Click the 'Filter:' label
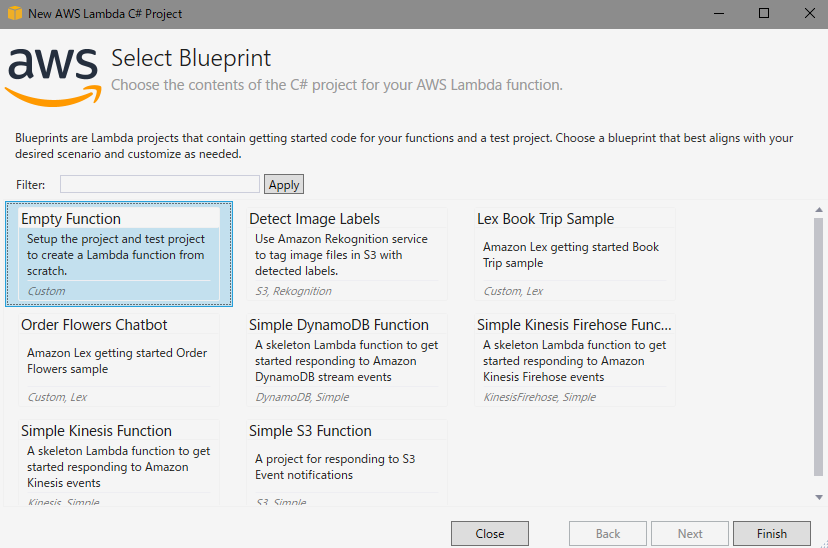Image resolution: width=828 pixels, height=548 pixels. [x=31, y=185]
